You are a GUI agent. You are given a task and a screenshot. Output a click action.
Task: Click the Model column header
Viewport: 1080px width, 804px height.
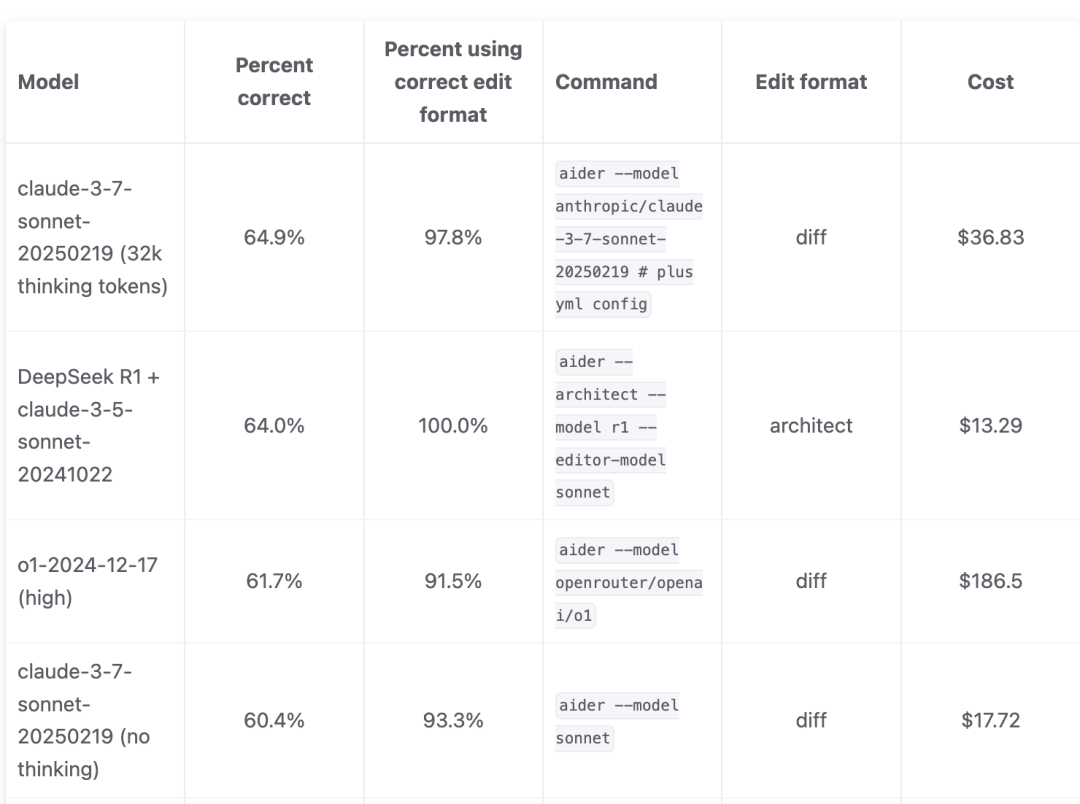48,82
